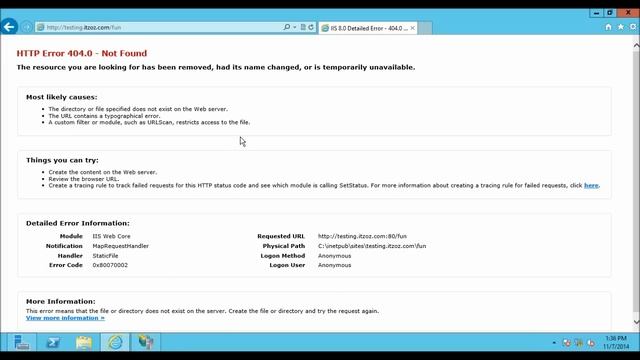
Task: Open Server Manager from the taskbar
Action: pos(21,342)
